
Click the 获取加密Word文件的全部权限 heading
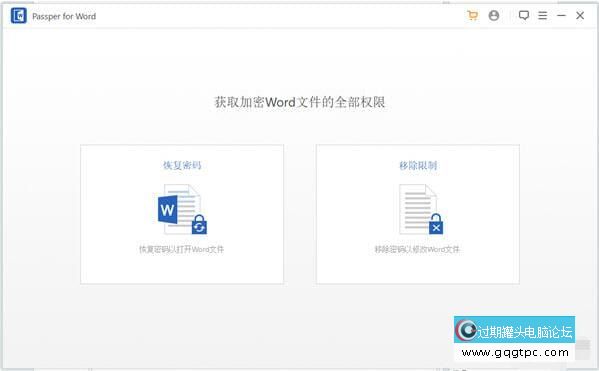[x=300, y=102]
